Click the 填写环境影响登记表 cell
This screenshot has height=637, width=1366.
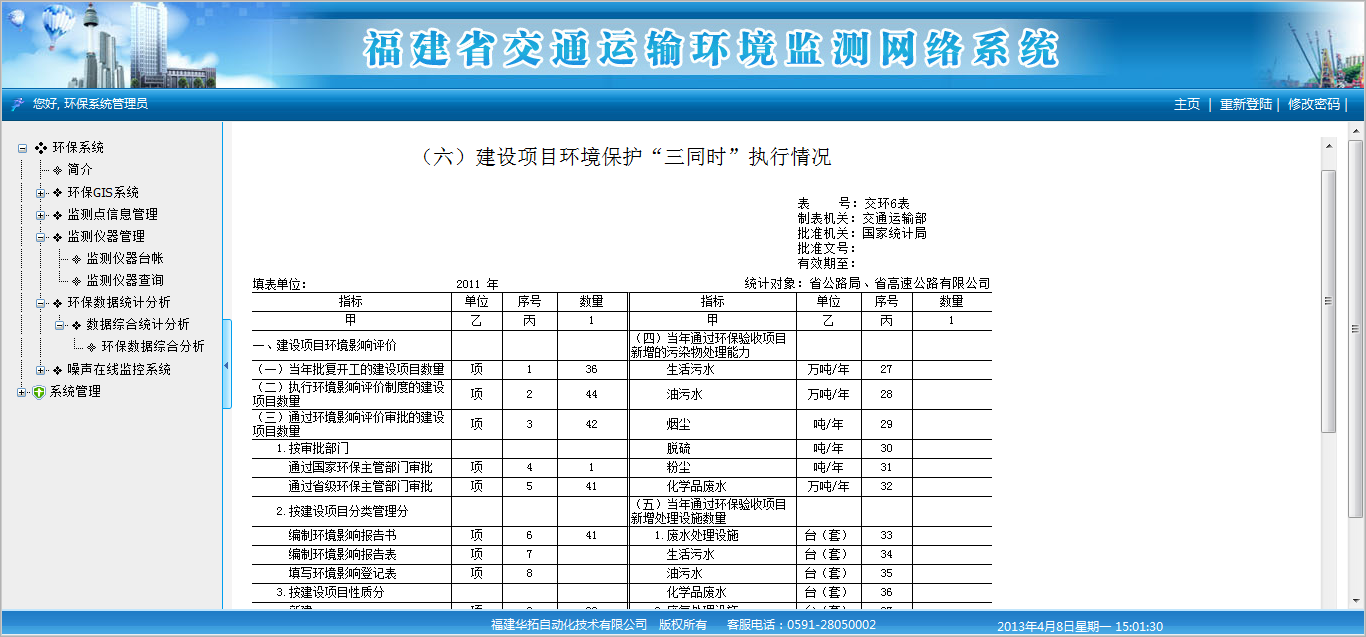351,573
